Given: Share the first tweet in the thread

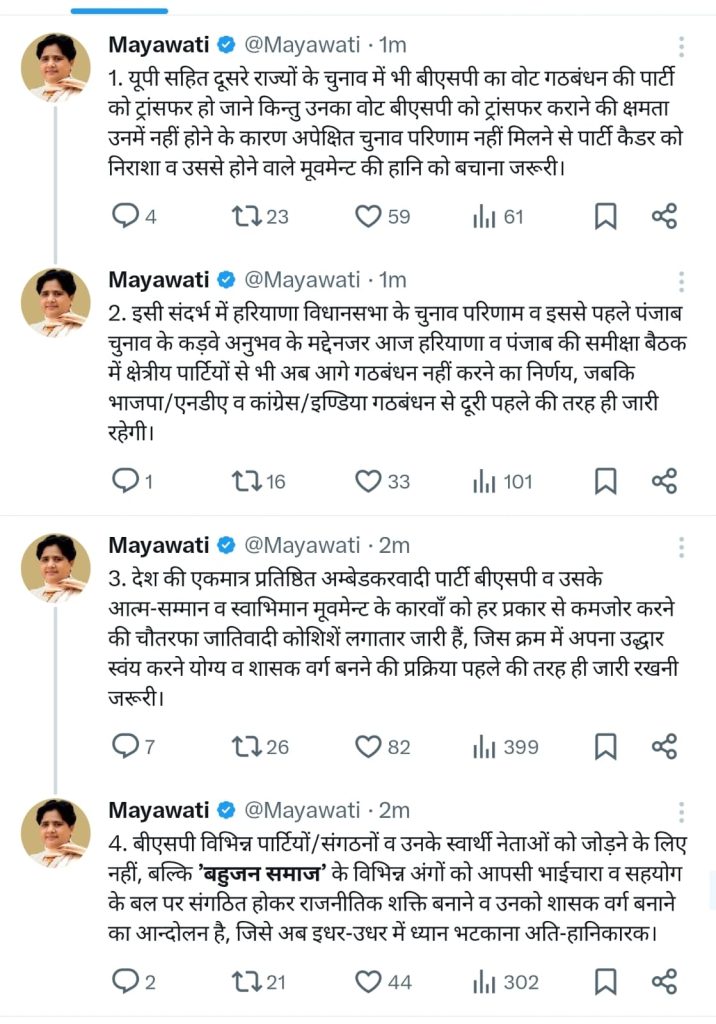Looking at the screenshot, I should point(665,216).
